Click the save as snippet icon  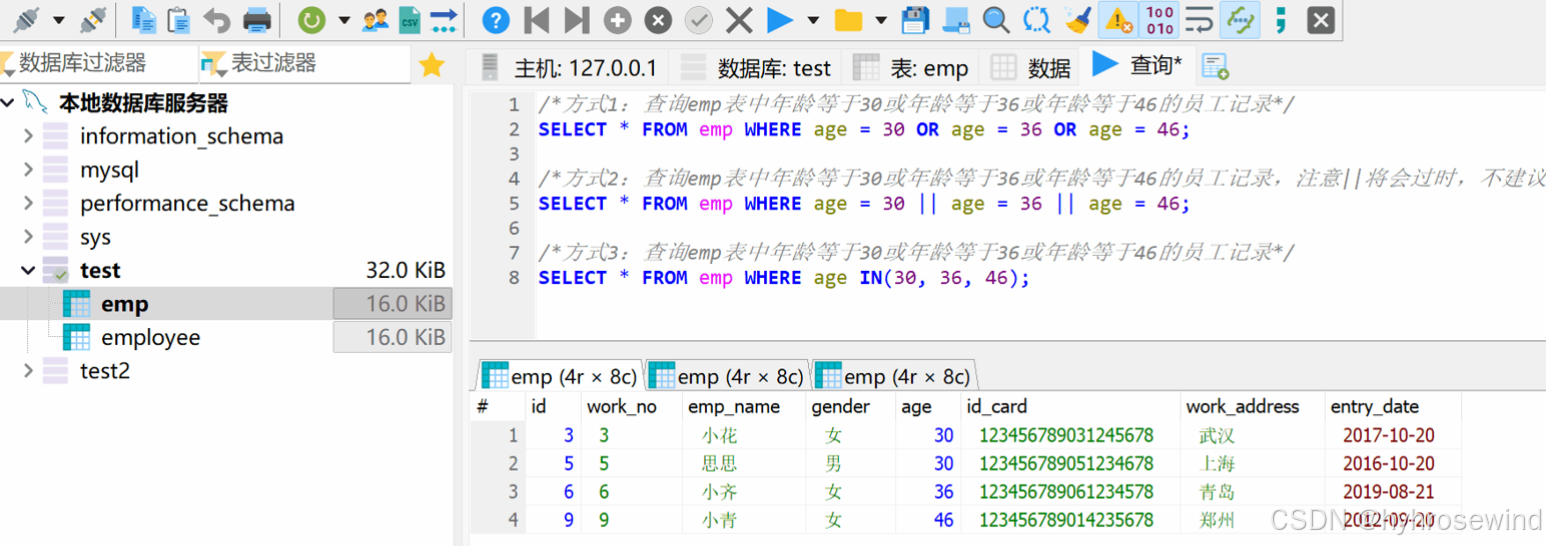pyautogui.click(x=956, y=19)
